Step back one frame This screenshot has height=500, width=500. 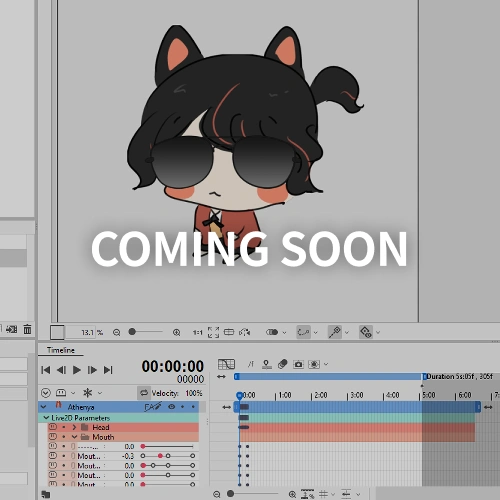[x=61, y=370]
